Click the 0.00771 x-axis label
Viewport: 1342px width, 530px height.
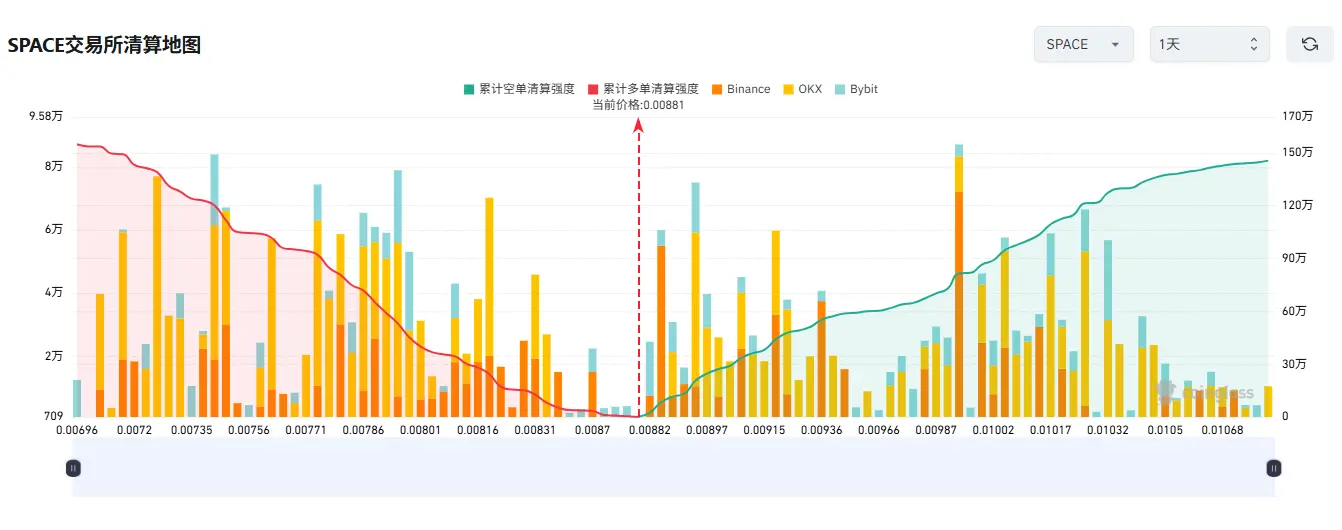[305, 430]
